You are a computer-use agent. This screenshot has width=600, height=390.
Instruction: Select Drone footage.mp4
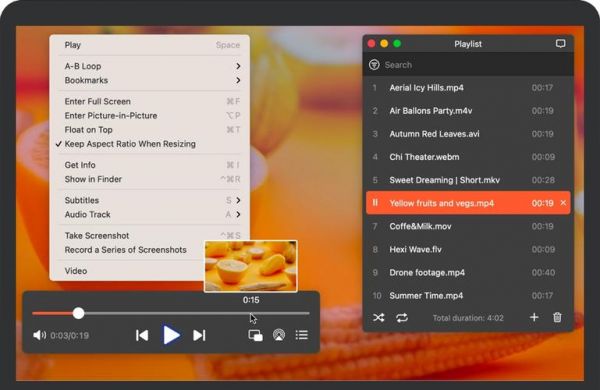[468, 273]
